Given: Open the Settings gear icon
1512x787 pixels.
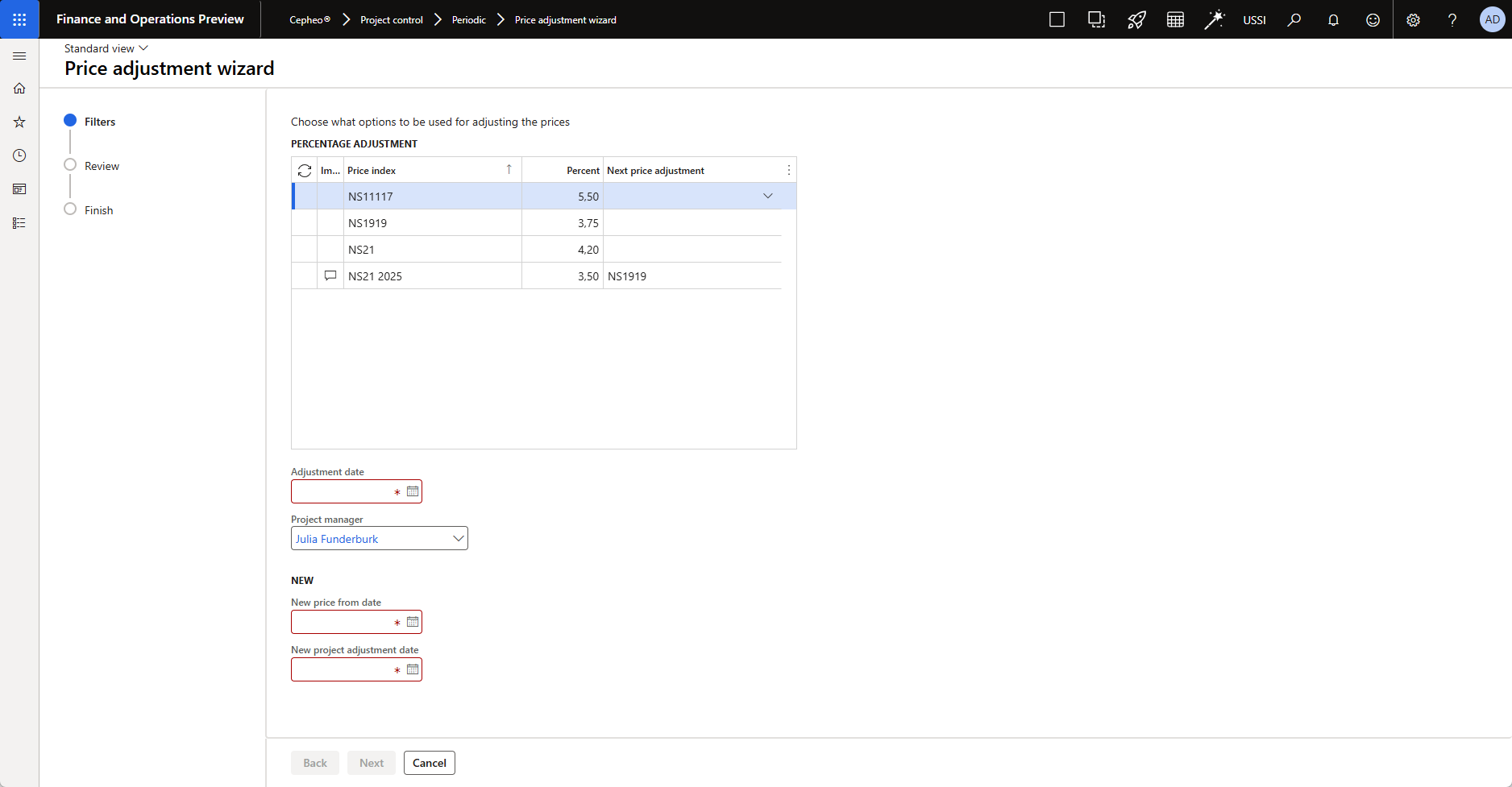Looking at the screenshot, I should 1413,20.
